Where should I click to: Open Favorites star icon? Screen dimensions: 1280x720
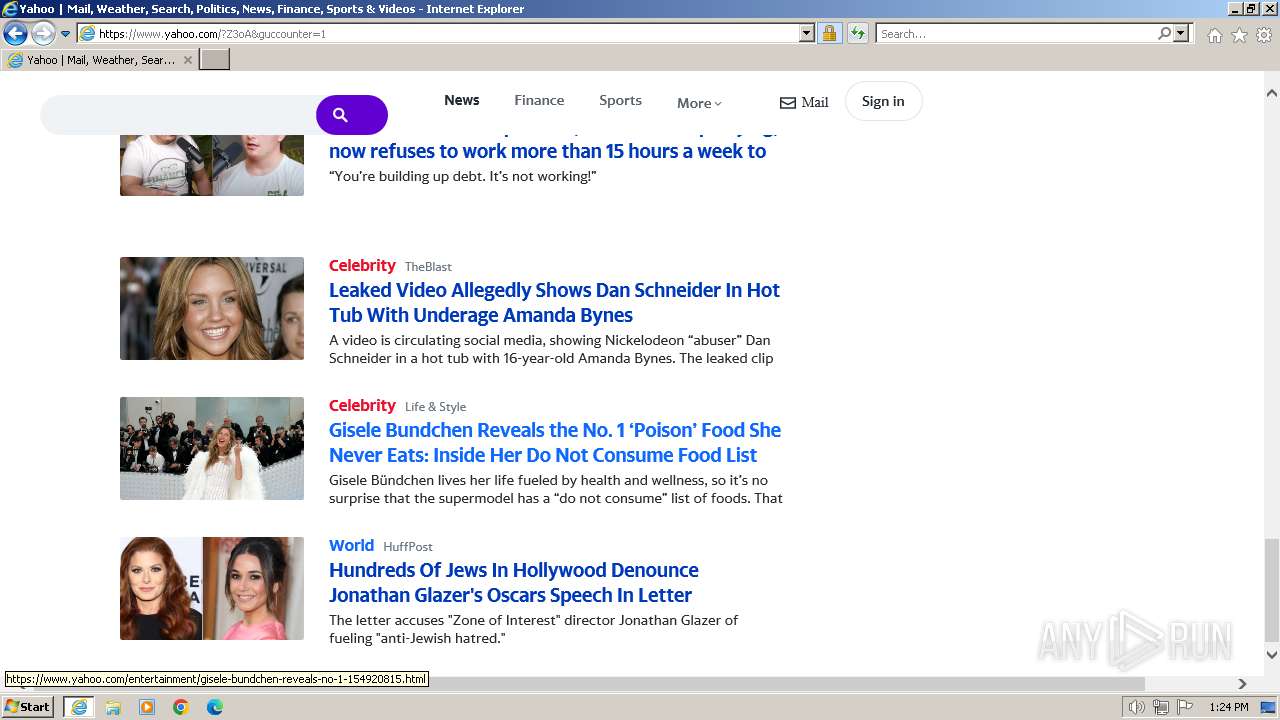(1239, 35)
